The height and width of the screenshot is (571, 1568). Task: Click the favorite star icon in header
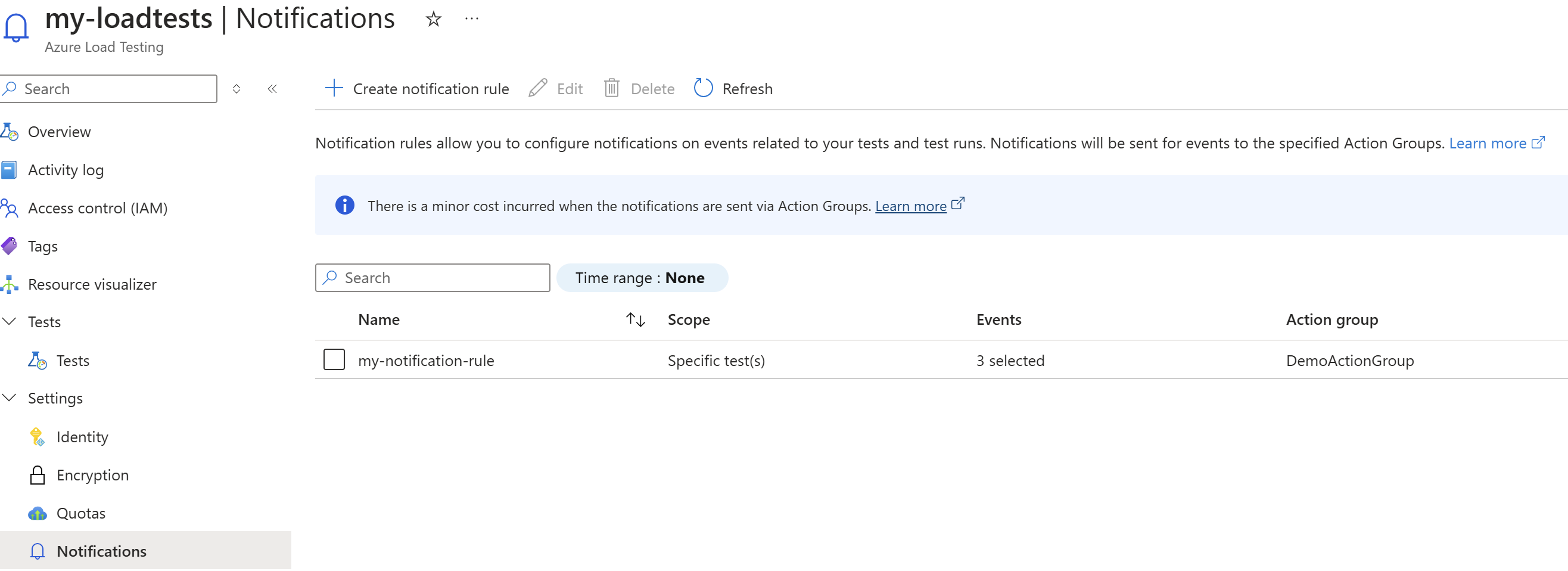433,19
